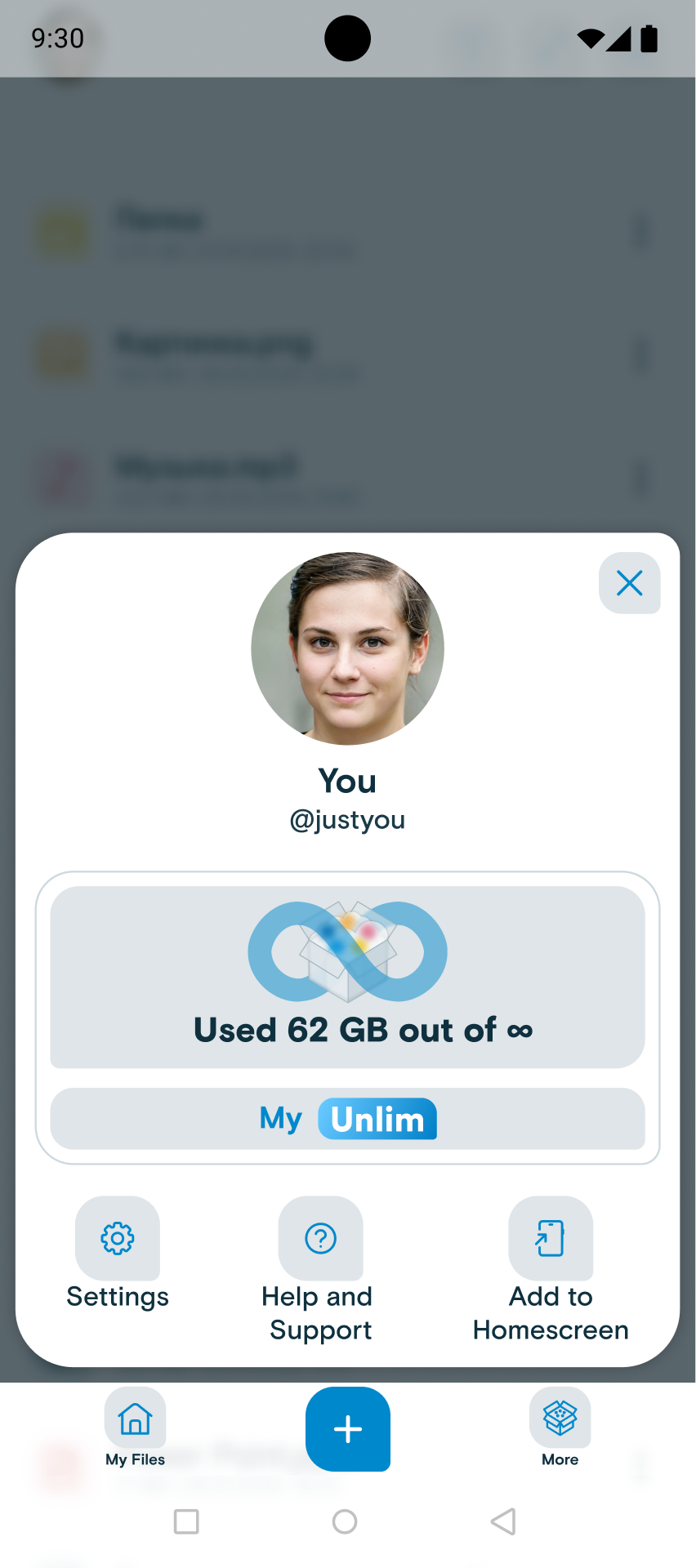
Task: Switch to the More tab
Action: pos(560,1429)
